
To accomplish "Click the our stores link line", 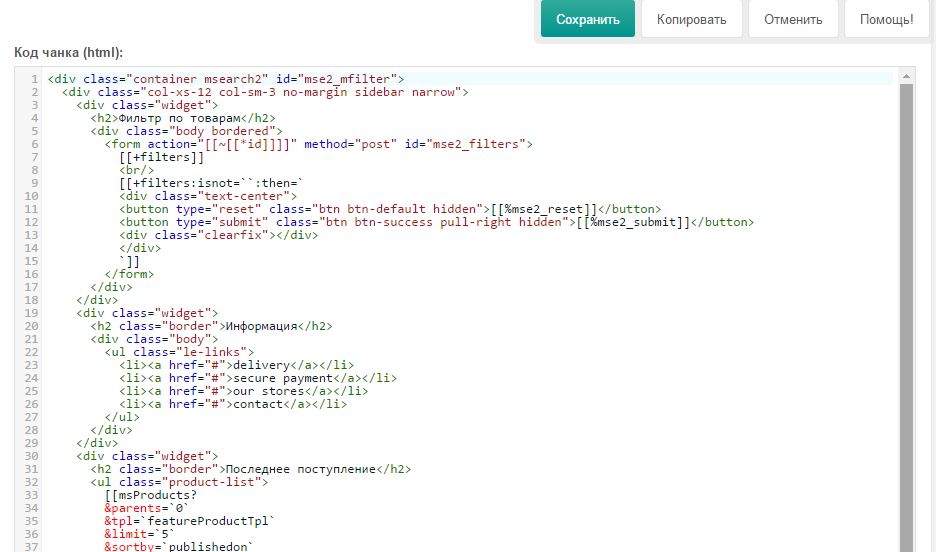I will coord(244,391).
